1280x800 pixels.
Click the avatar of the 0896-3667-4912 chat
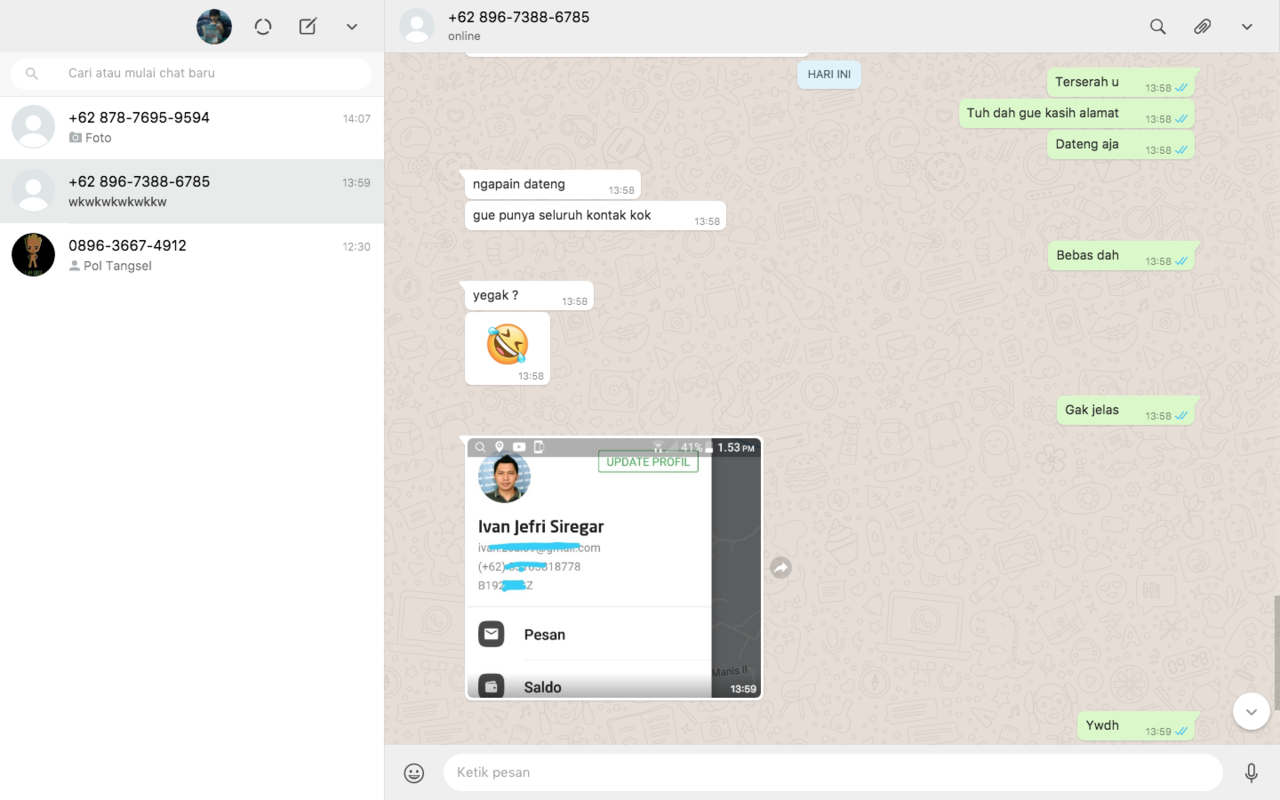tap(33, 255)
